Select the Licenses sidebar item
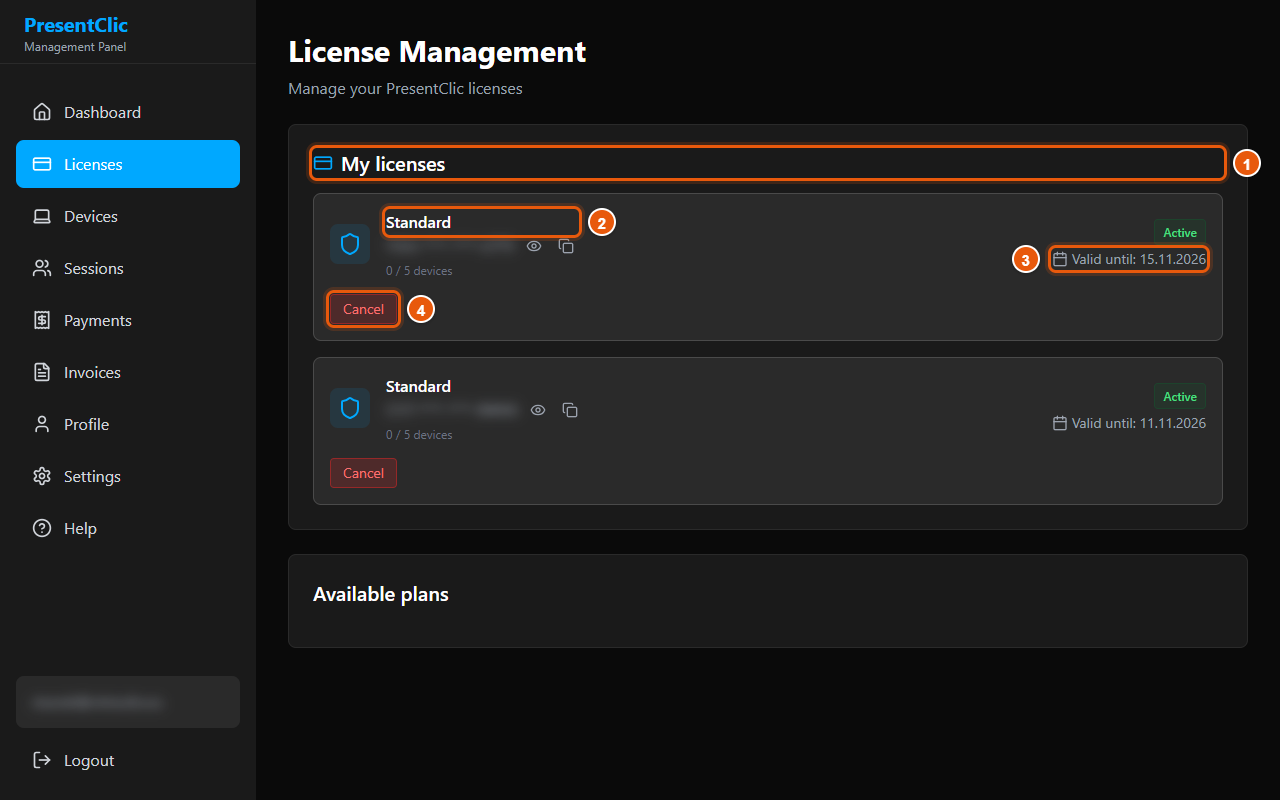 tap(128, 164)
